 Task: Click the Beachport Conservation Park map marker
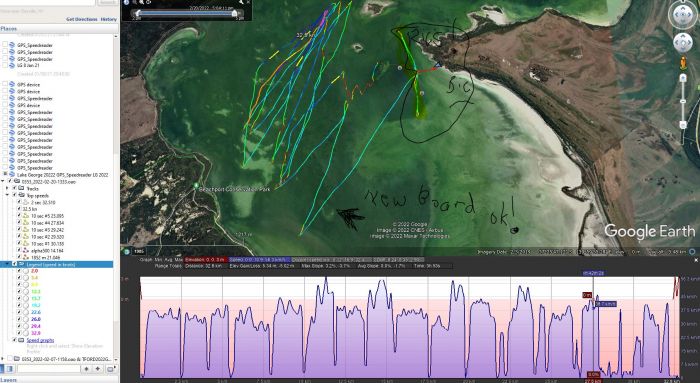(196, 185)
